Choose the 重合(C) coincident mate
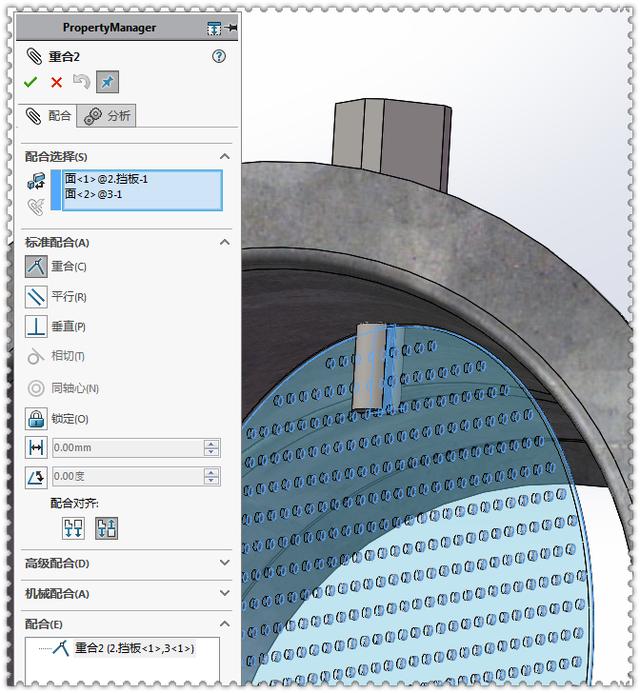640x693 pixels. (36, 267)
